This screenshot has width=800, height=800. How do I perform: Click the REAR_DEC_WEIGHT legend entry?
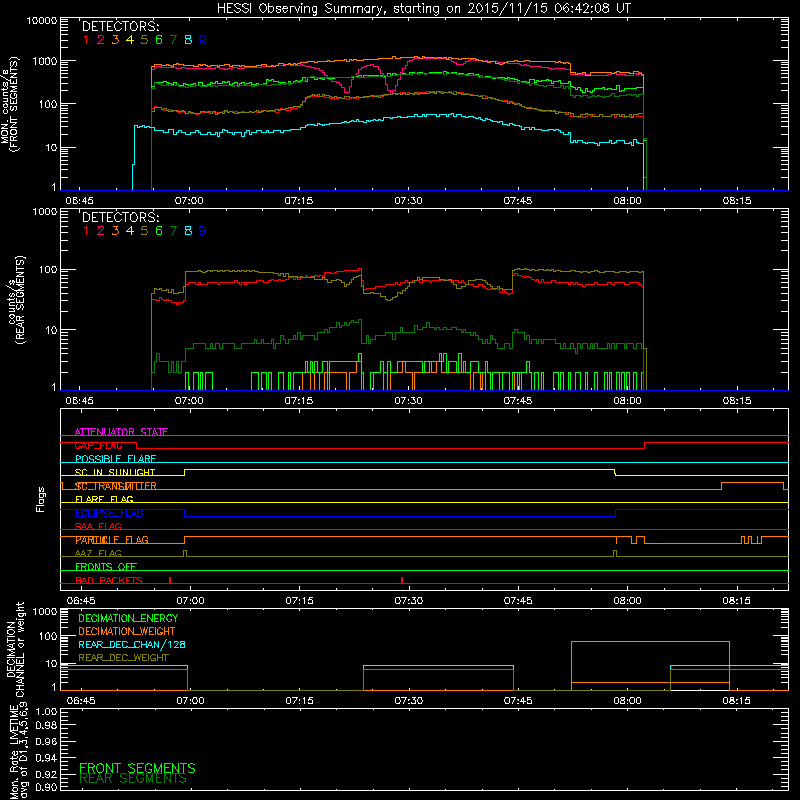pyautogui.click(x=123, y=658)
